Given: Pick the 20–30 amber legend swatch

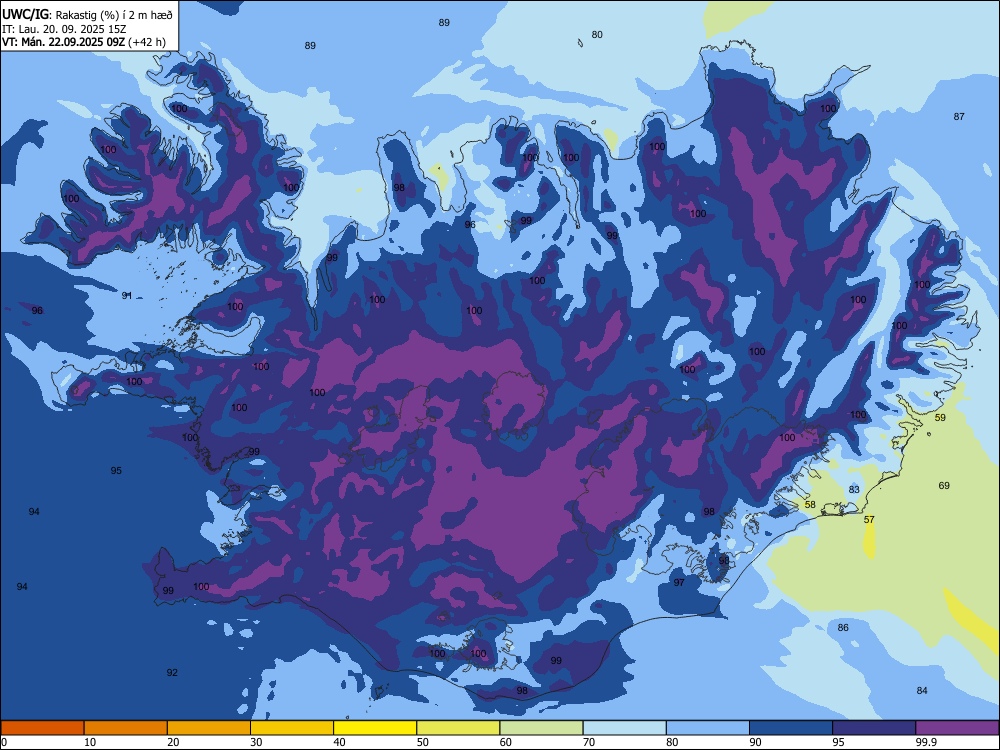Looking at the screenshot, I should [209, 728].
